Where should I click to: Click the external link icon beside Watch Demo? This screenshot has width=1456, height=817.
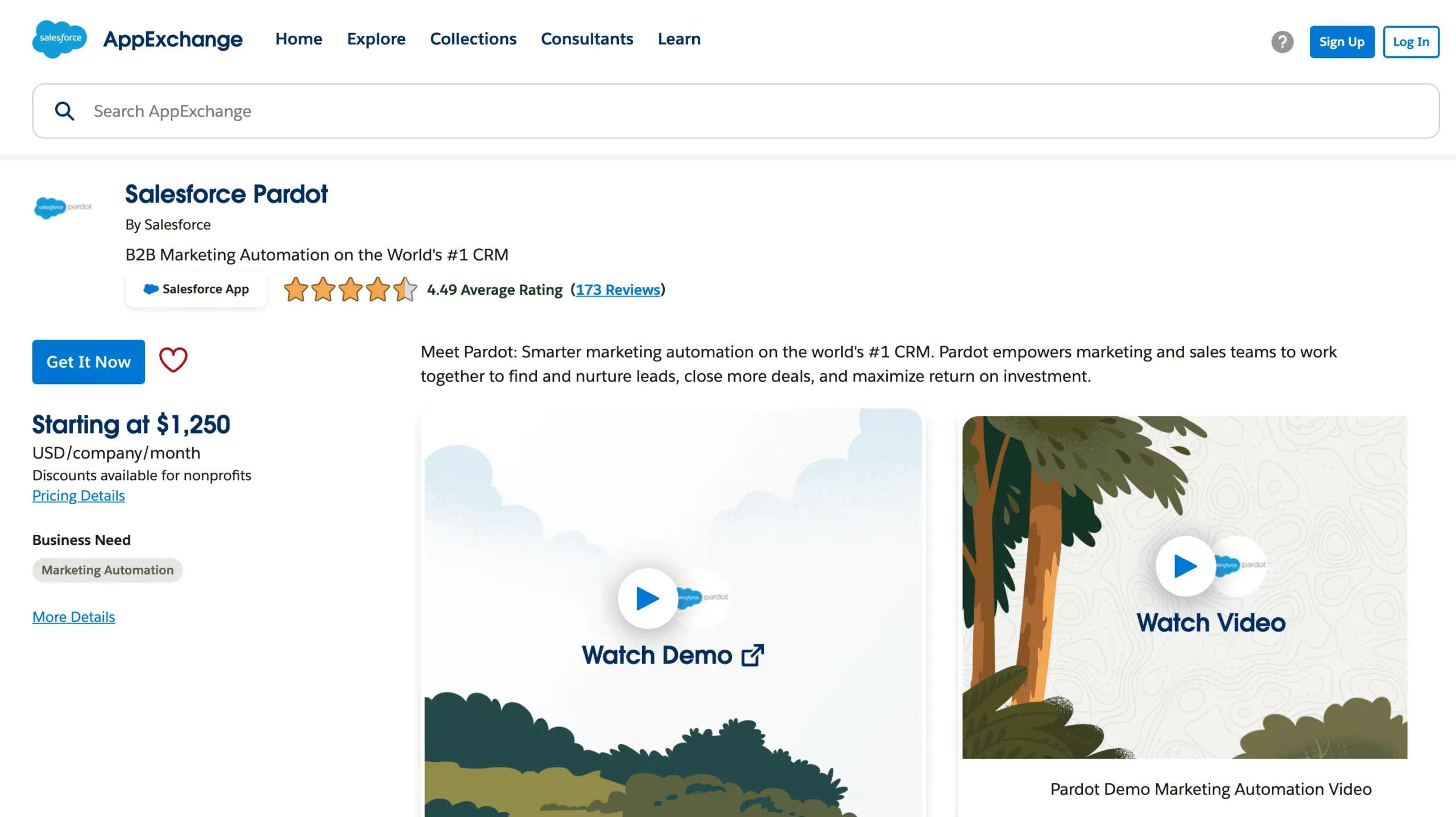pyautogui.click(x=752, y=655)
